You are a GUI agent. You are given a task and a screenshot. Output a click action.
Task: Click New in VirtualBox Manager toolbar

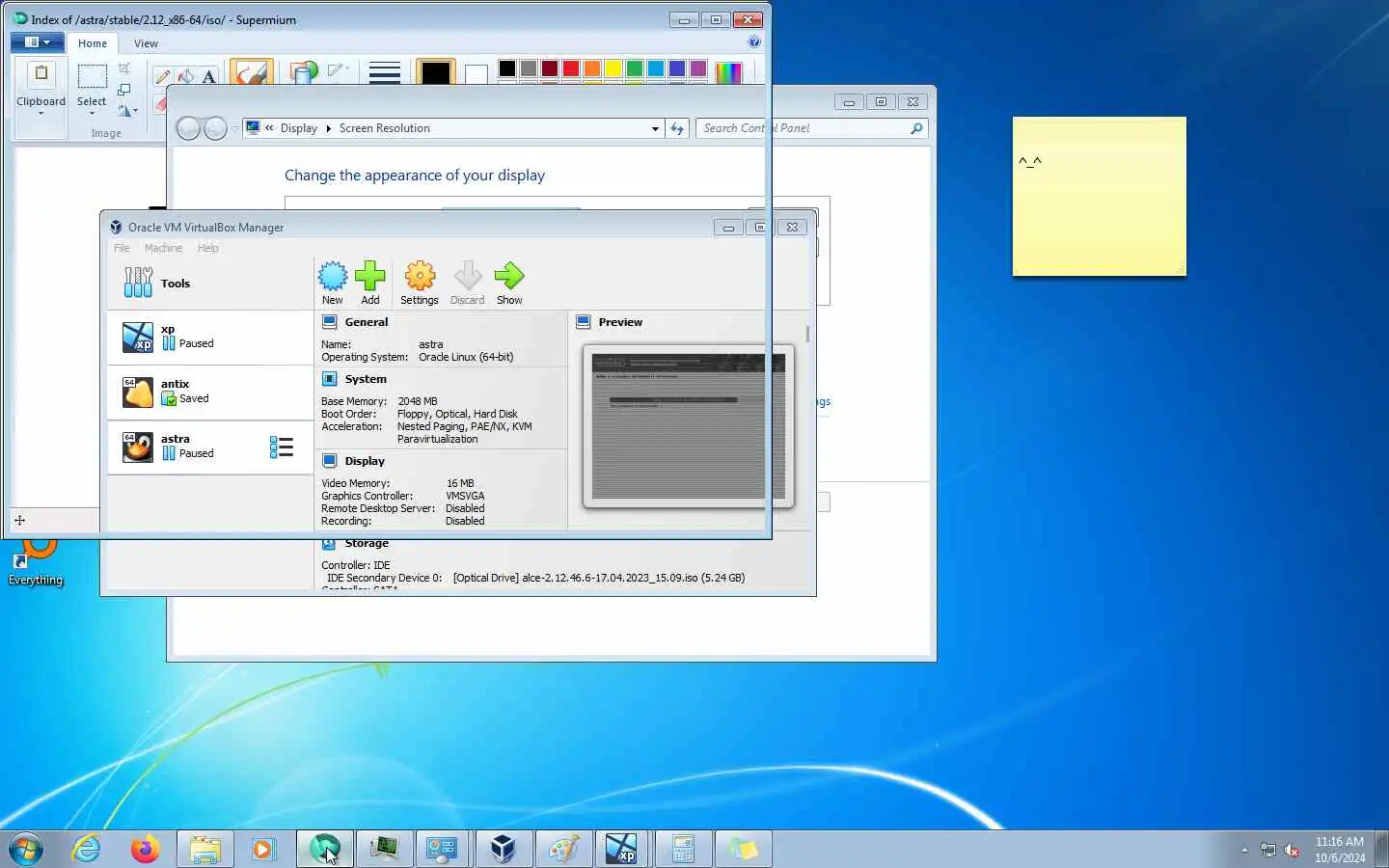[333, 283]
